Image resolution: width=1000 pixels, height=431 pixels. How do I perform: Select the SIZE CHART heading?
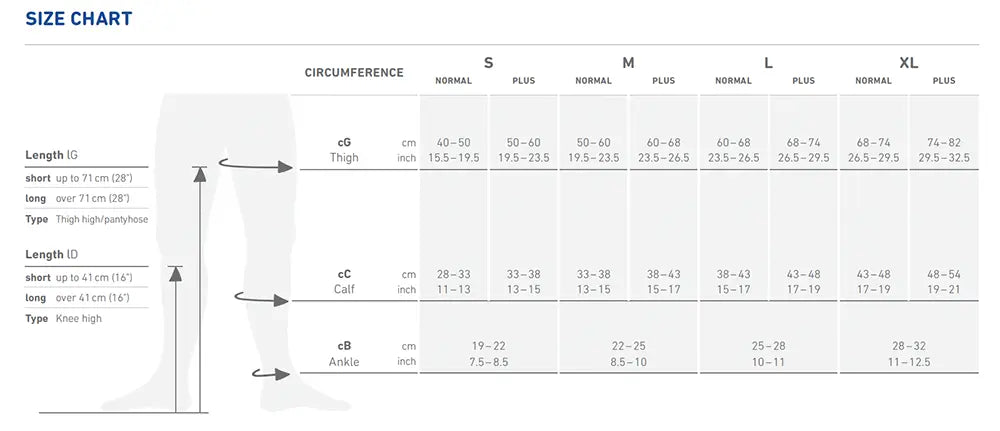(x=78, y=19)
